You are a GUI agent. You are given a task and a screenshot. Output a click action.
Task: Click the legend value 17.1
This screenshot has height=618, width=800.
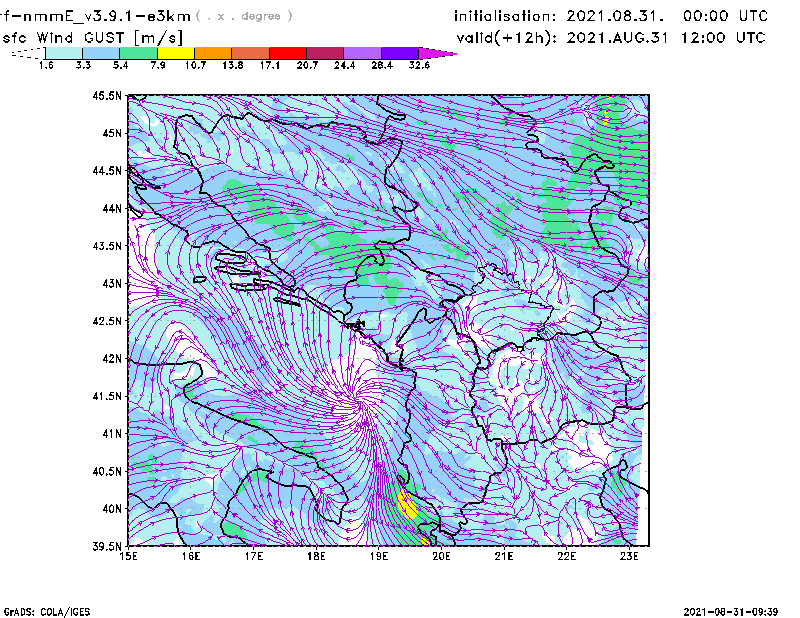pyautogui.click(x=270, y=65)
